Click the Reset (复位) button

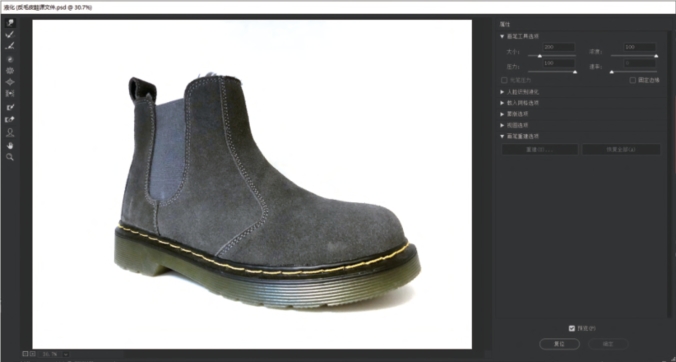(x=559, y=344)
